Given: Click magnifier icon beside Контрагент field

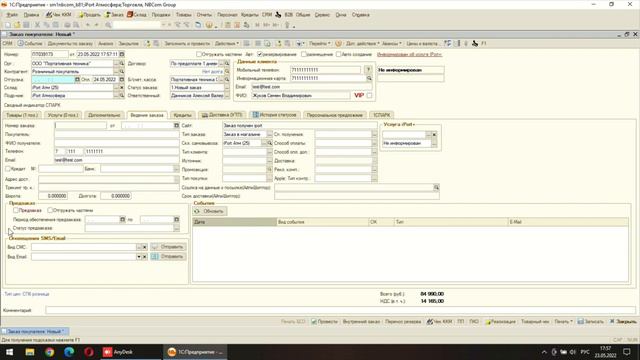Looking at the screenshot, I should pyautogui.click(x=122, y=71).
